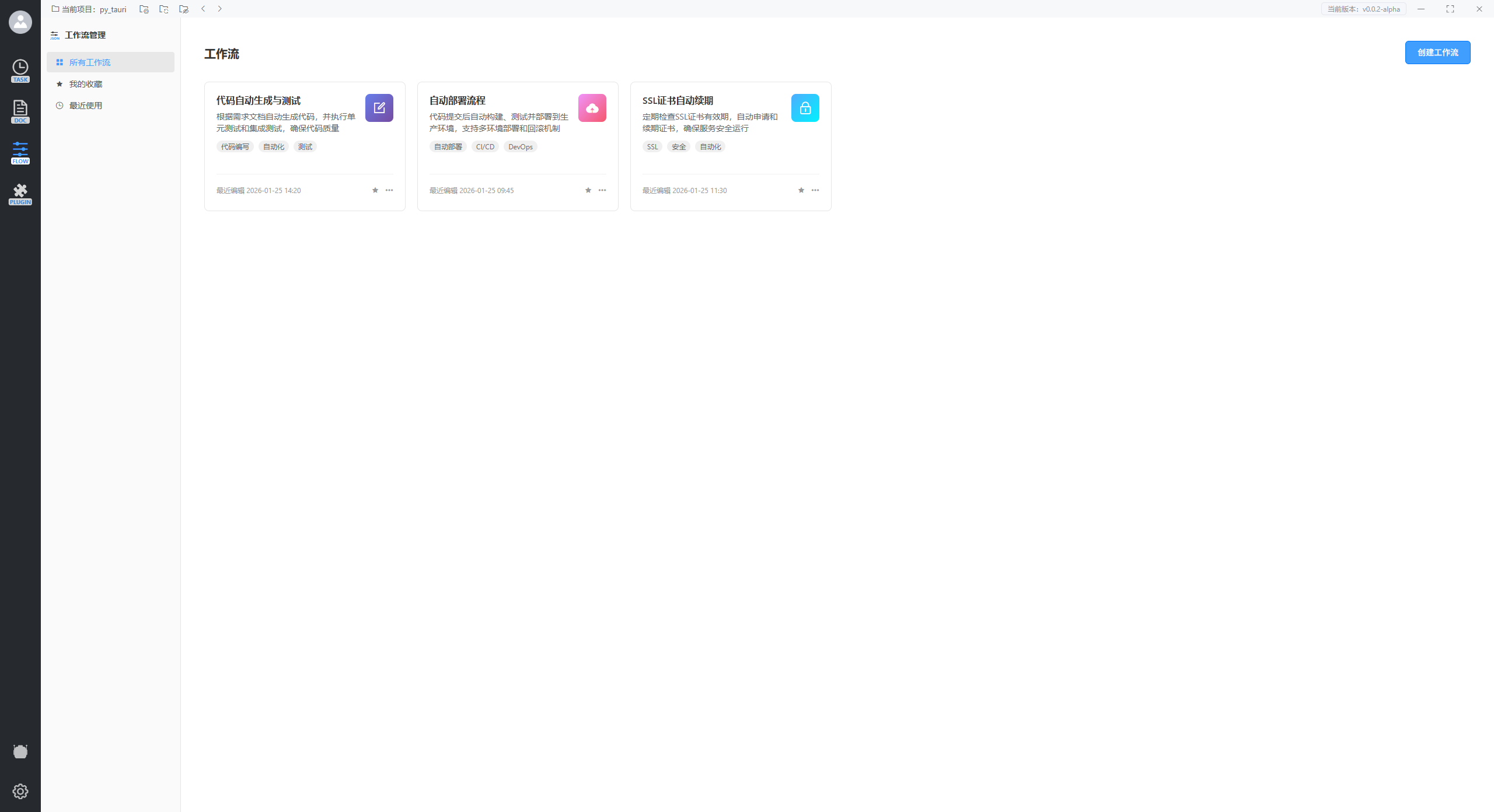Toggle favorite star on 自动部署流程 card
This screenshot has height=812, width=1494.
[588, 190]
